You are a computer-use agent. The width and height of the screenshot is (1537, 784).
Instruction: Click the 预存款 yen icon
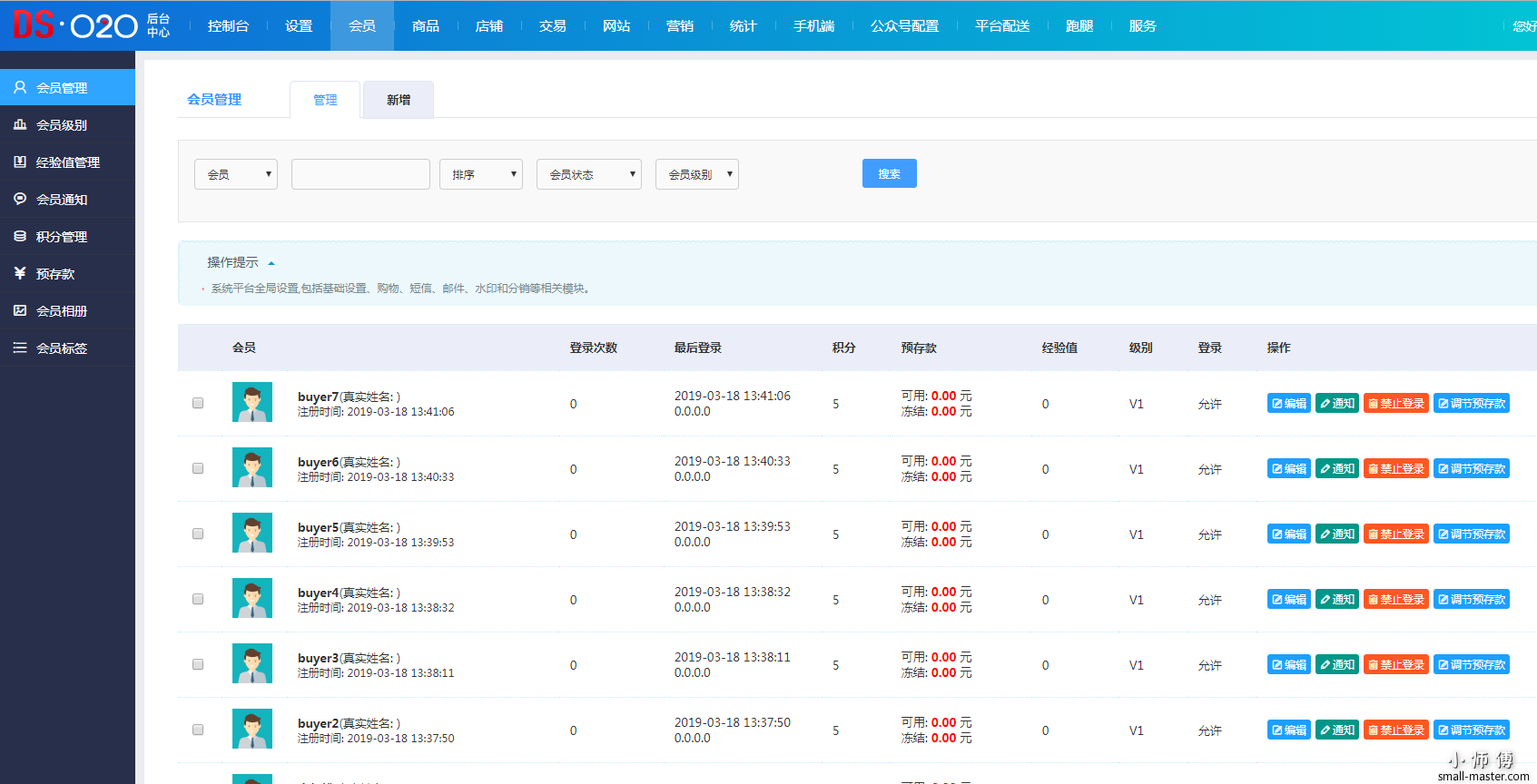(20, 273)
